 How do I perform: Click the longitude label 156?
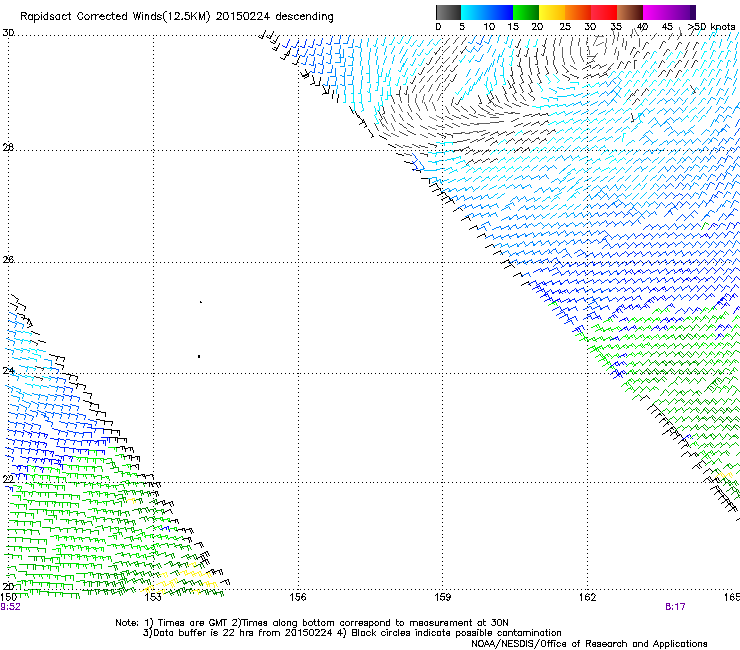(x=298, y=597)
